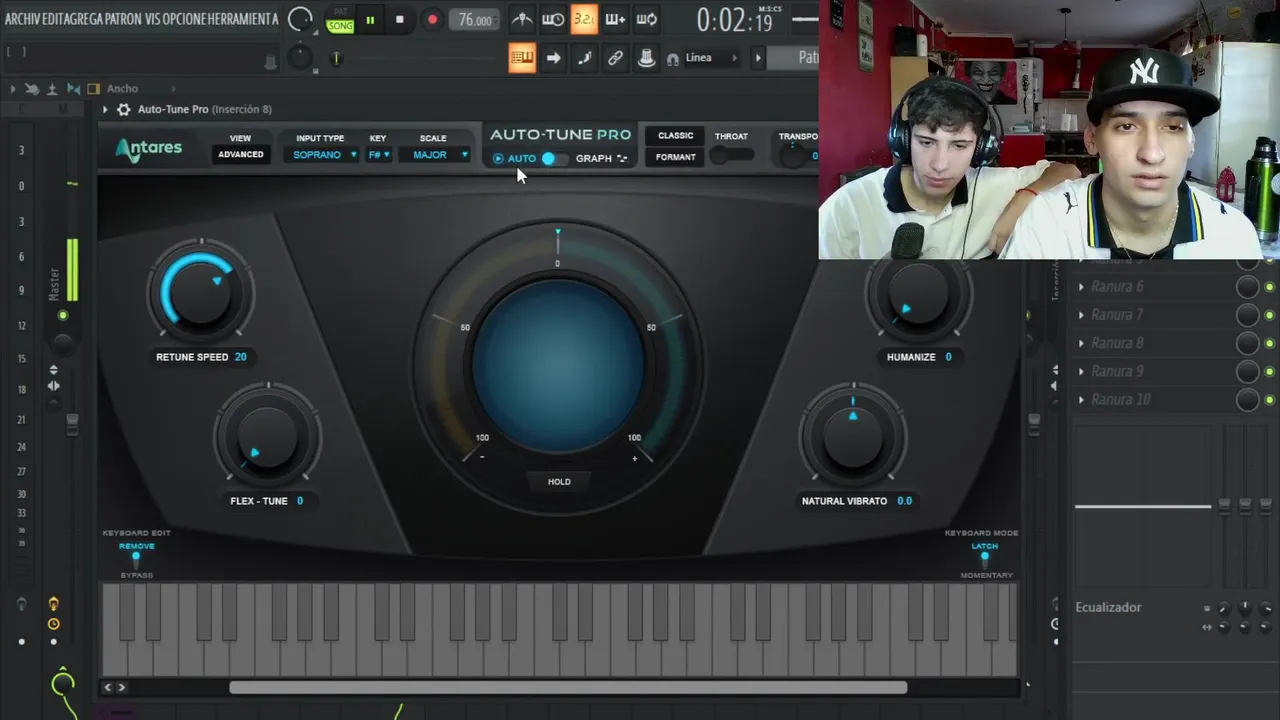Open the Ancho mixer layout dropdown
1280x720 pixels.
(x=140, y=89)
